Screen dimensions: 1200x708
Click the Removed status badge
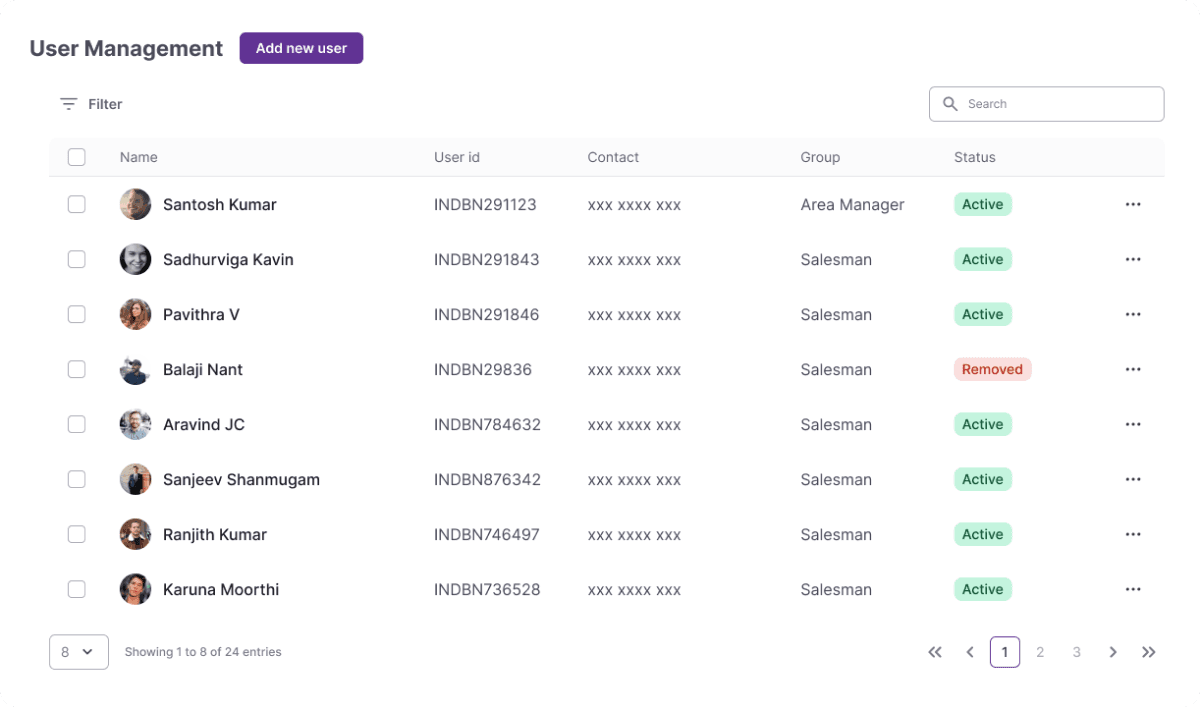tap(992, 369)
